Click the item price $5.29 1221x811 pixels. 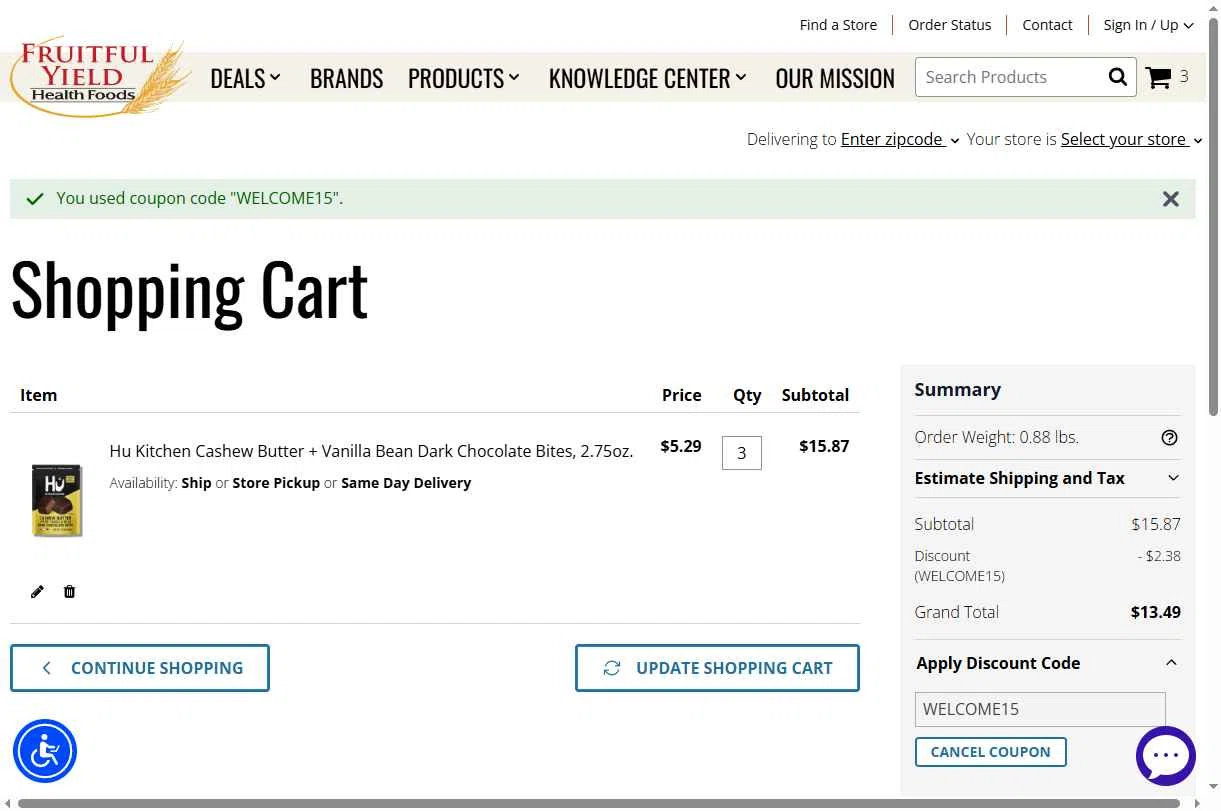coord(680,446)
